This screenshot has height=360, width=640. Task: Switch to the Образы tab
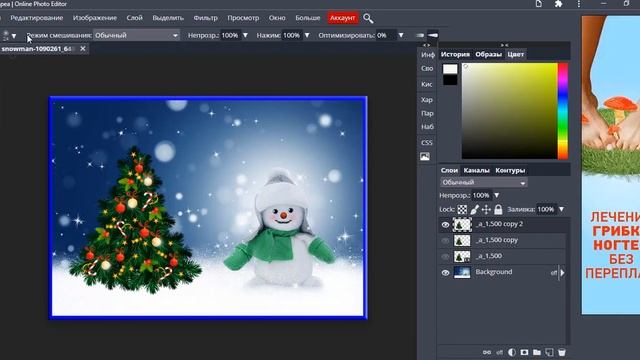click(x=488, y=54)
